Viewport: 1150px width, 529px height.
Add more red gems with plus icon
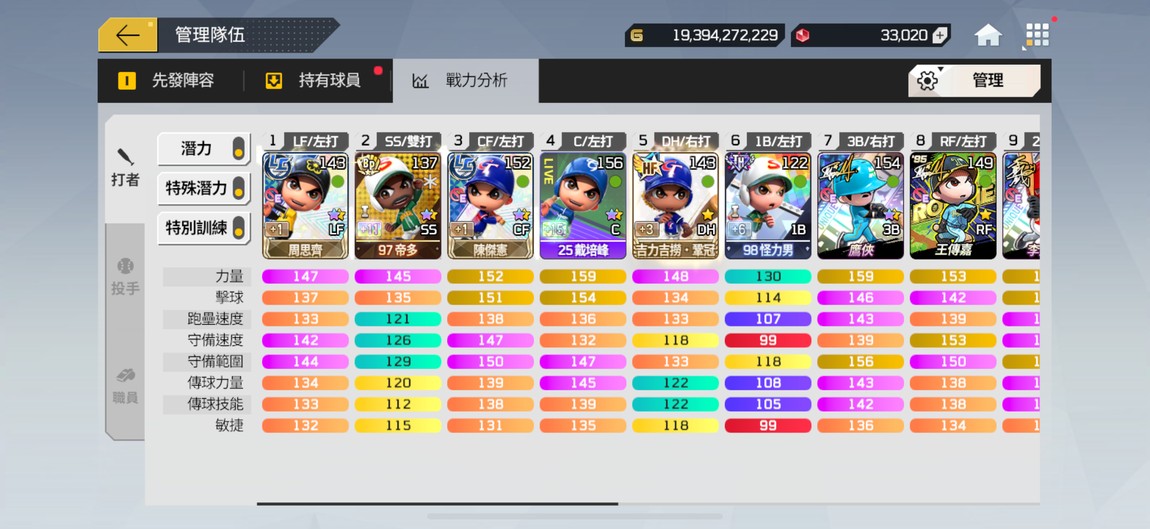point(940,35)
